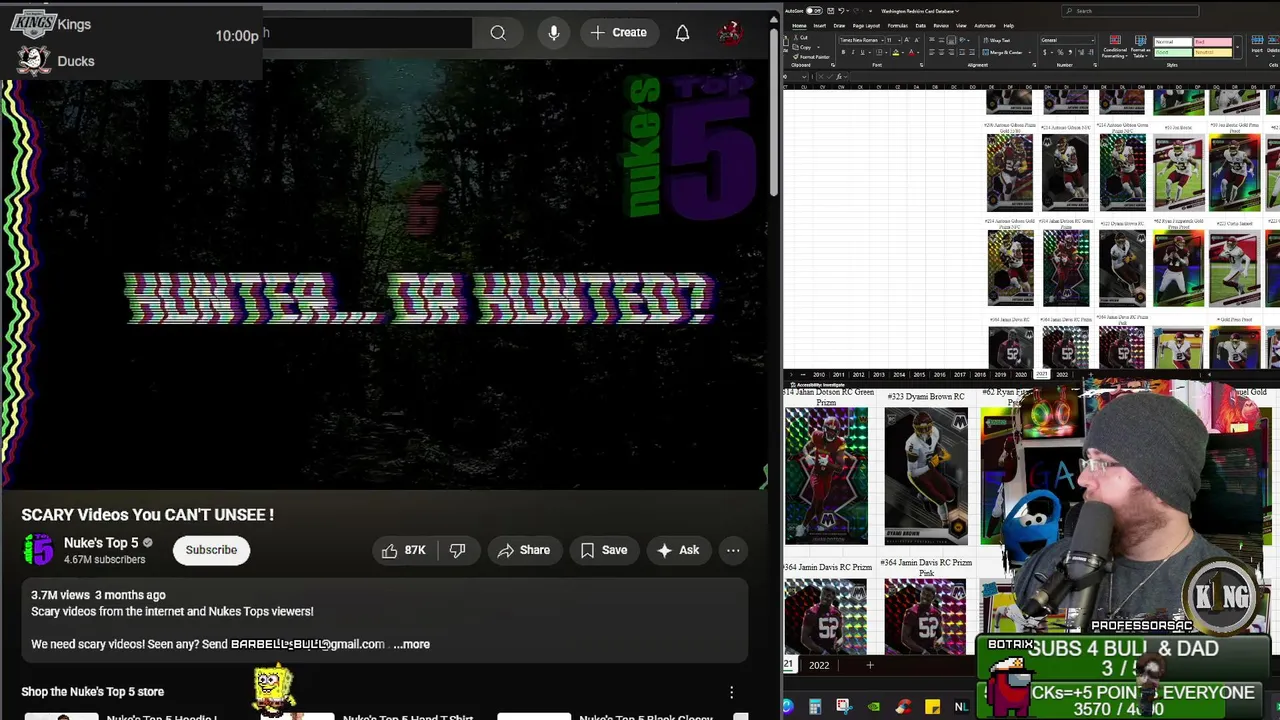Start voice search with the microphone icon
The width and height of the screenshot is (1280, 720).
point(553,33)
